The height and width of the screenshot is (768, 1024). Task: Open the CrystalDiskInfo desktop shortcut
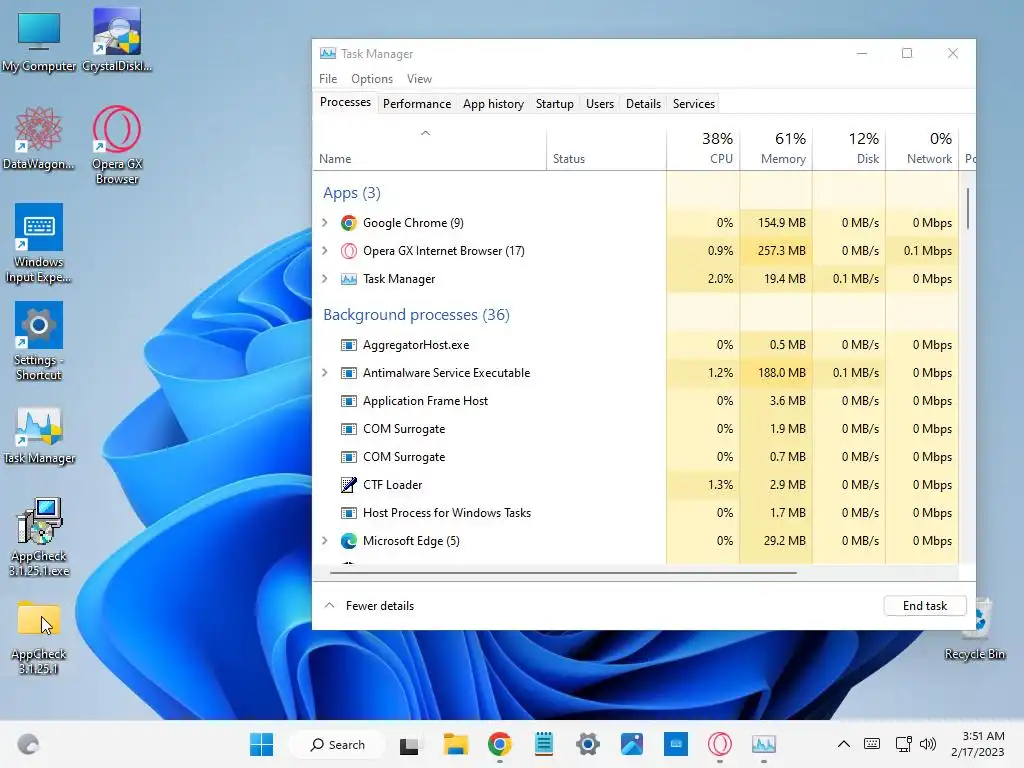pos(117,41)
